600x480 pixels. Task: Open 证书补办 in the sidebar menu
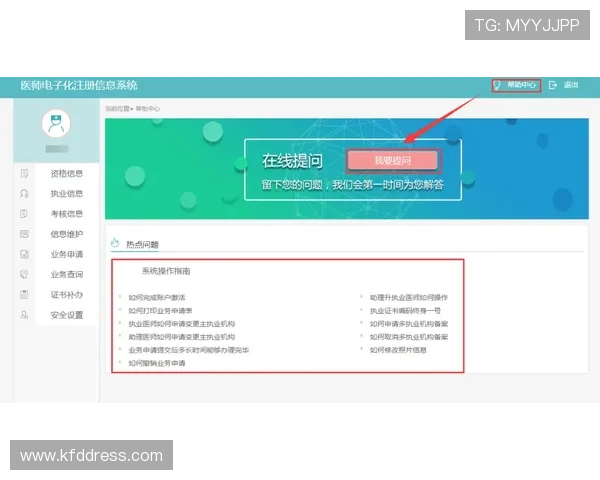click(x=67, y=295)
